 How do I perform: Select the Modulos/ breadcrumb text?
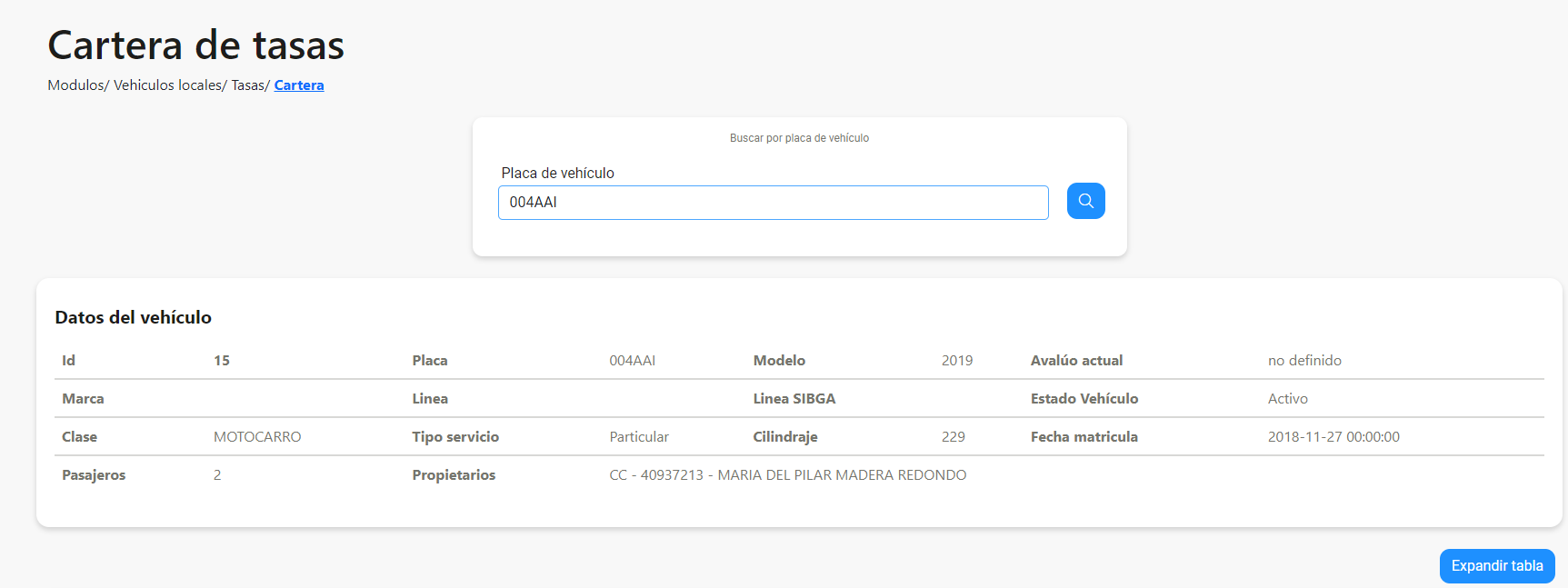pos(78,85)
